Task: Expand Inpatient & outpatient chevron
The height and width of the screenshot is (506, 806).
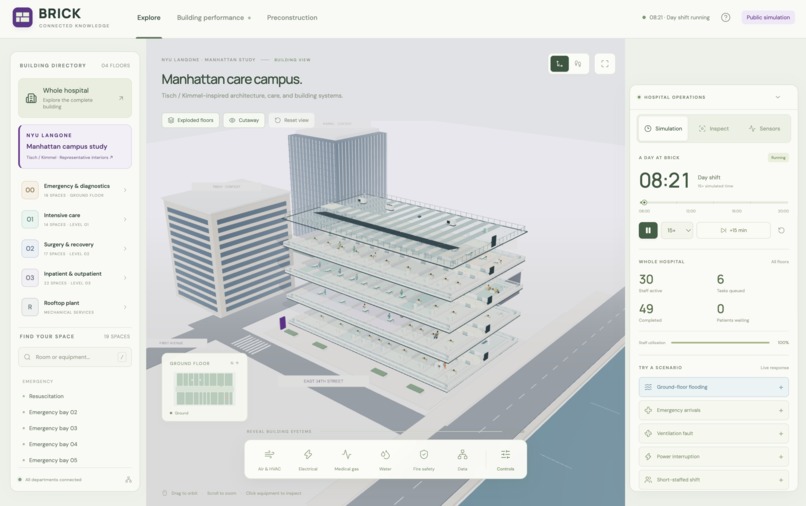Action: [125, 278]
